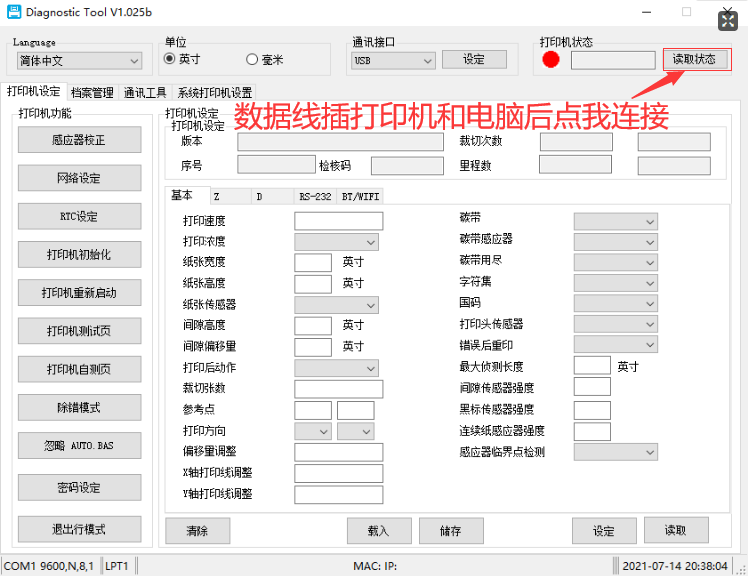This screenshot has height=576, width=749.
Task: Switch to the 打印机设定 tab
Action: [x=33, y=91]
